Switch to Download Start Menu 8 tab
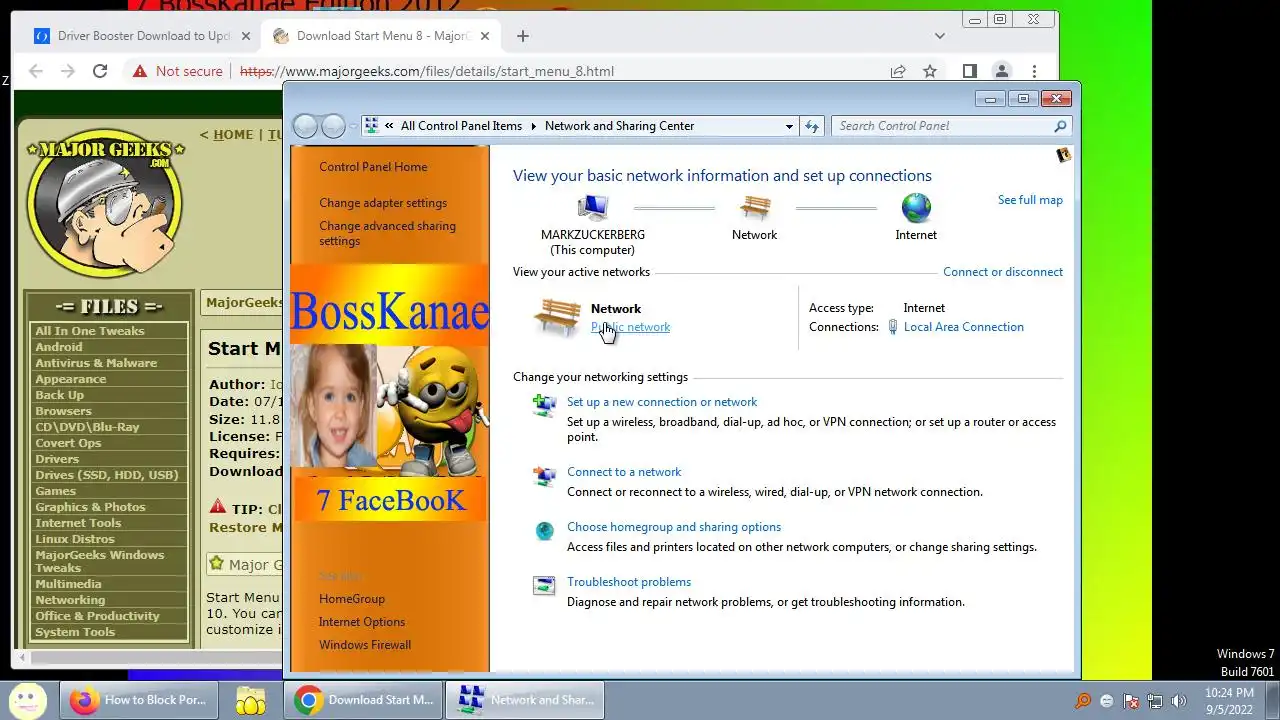 pos(380,36)
